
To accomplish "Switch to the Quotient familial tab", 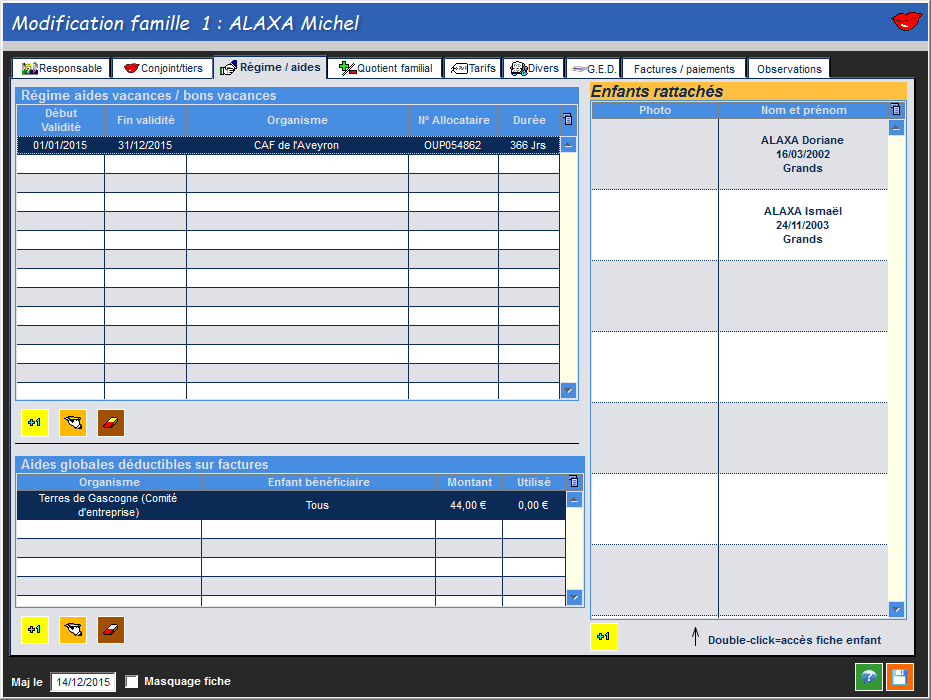I will click(385, 68).
